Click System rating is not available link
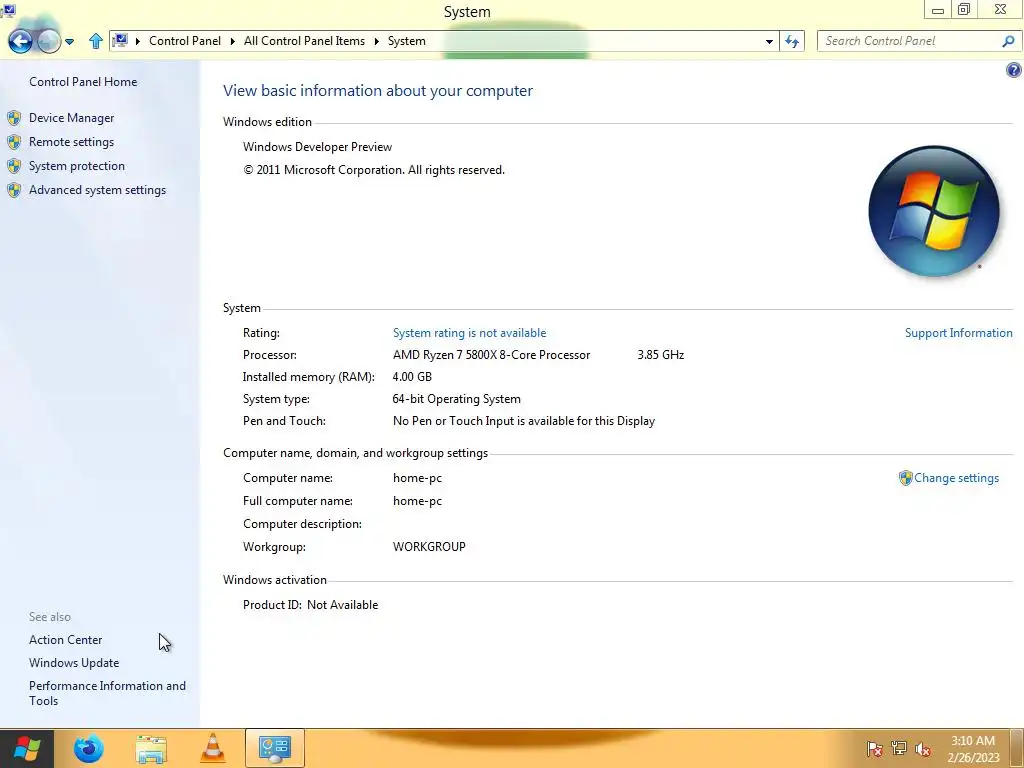 click(x=469, y=333)
